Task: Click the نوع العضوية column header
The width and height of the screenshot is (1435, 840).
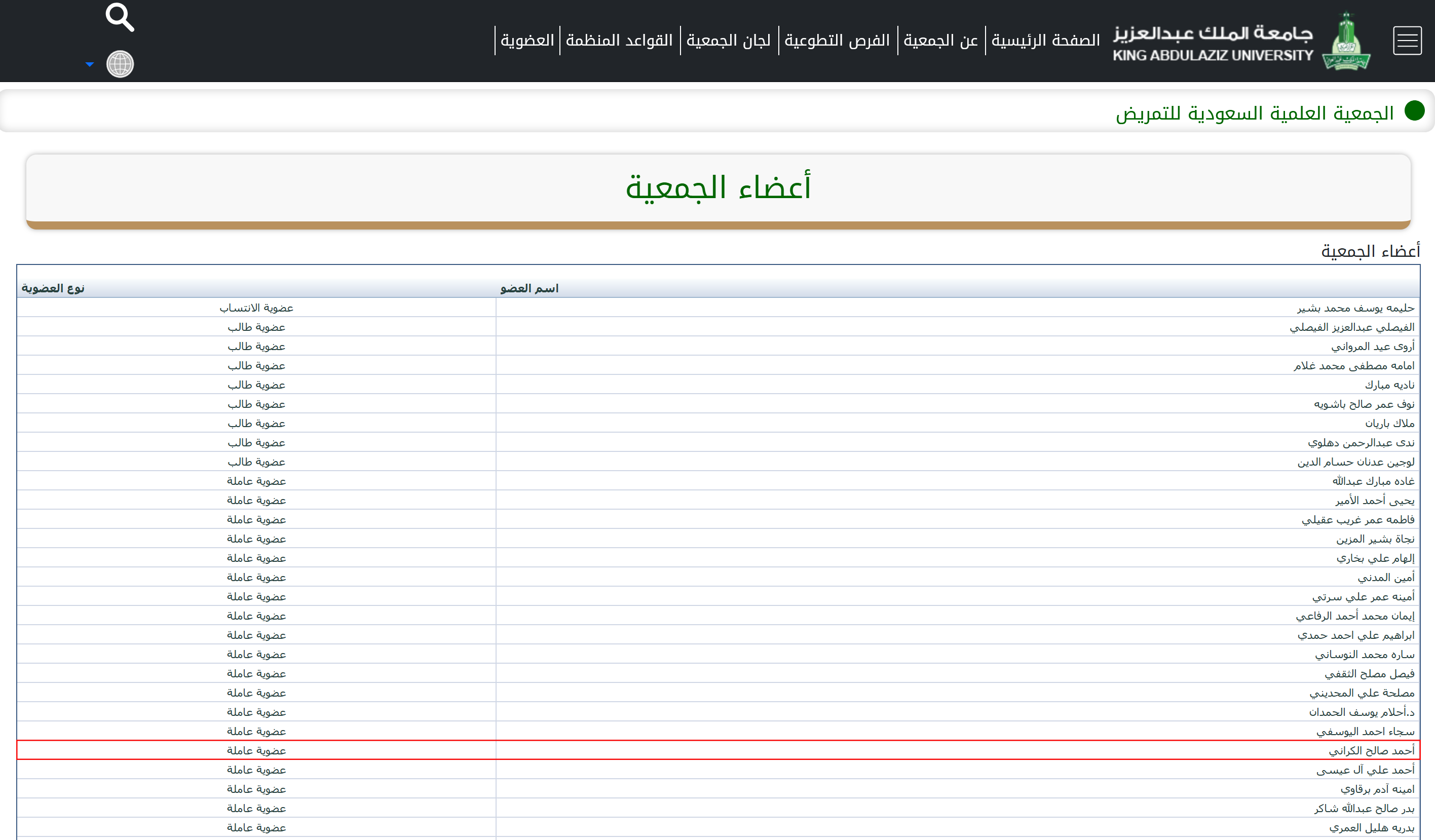Action: 53,288
